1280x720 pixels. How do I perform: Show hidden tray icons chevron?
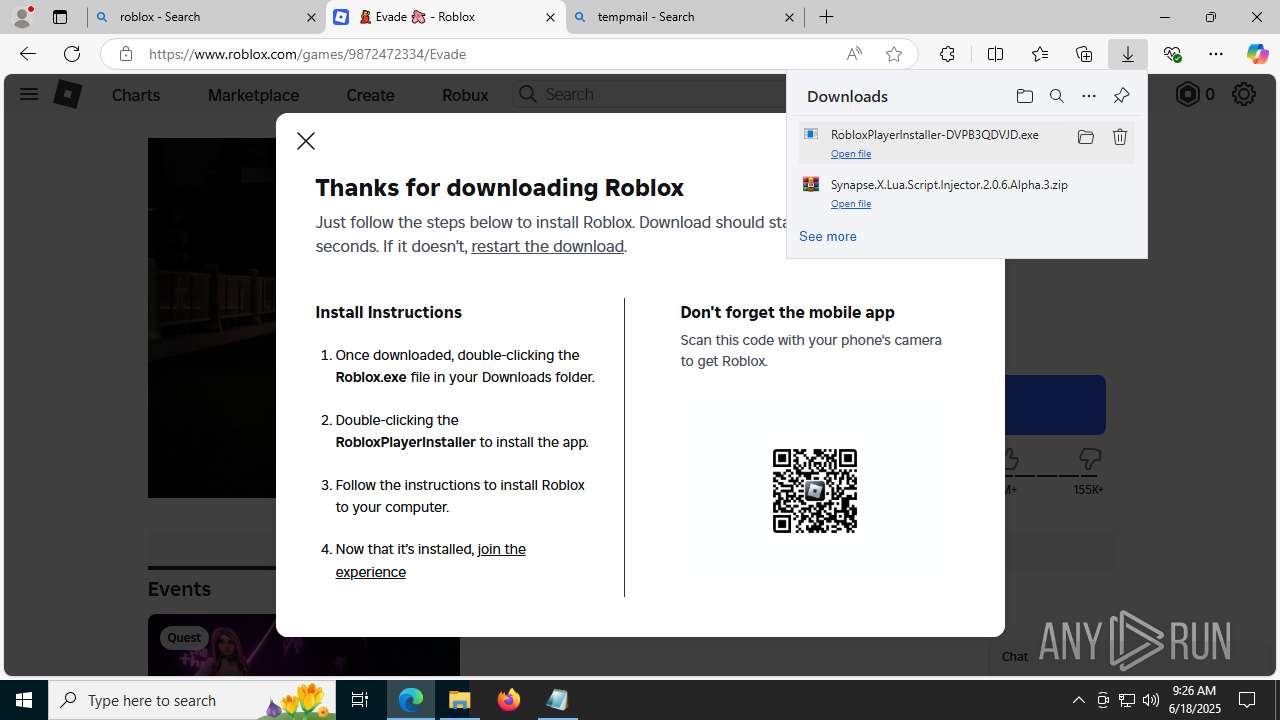(1078, 700)
